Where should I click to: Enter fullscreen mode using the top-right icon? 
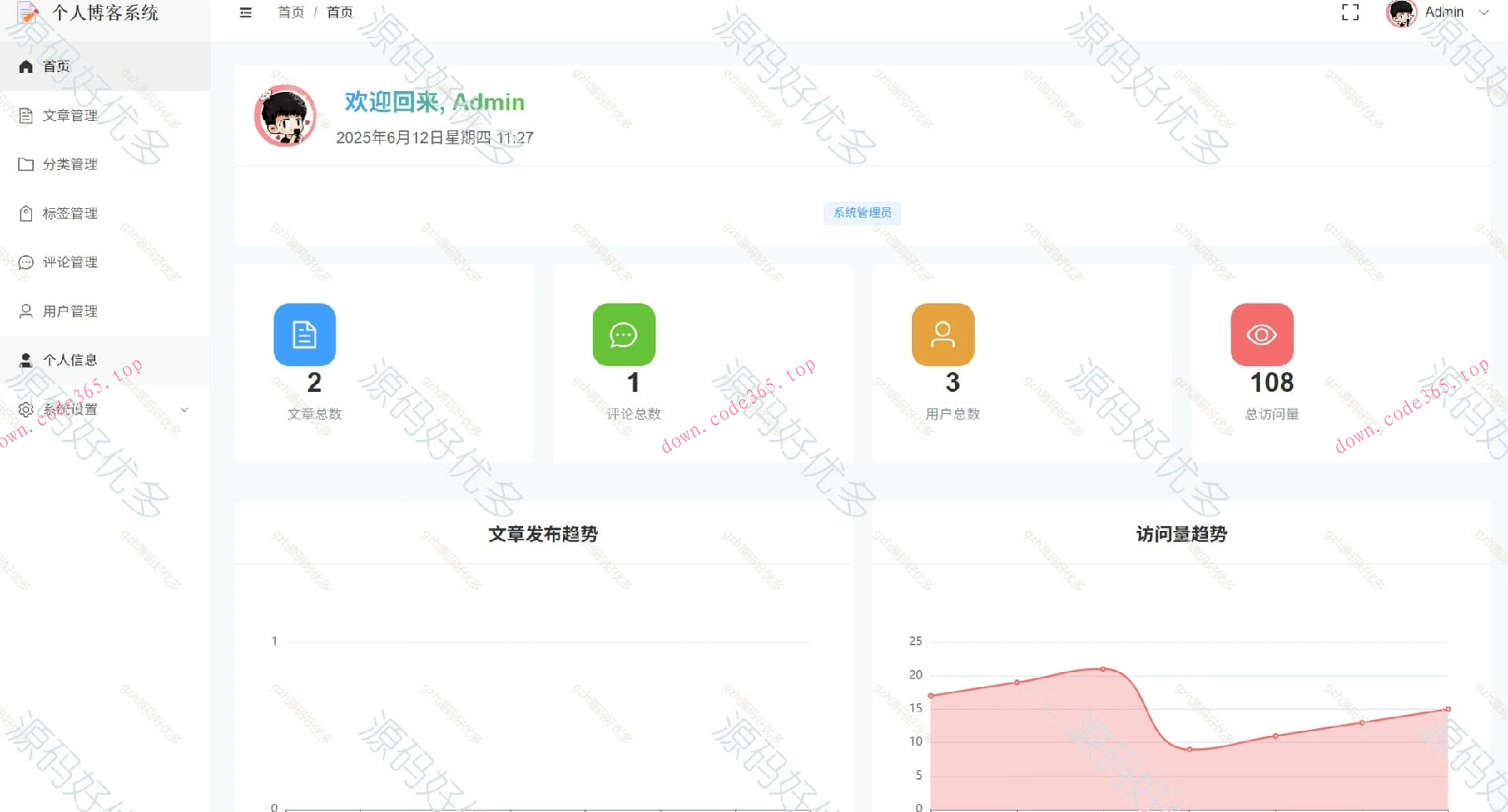(x=1349, y=13)
